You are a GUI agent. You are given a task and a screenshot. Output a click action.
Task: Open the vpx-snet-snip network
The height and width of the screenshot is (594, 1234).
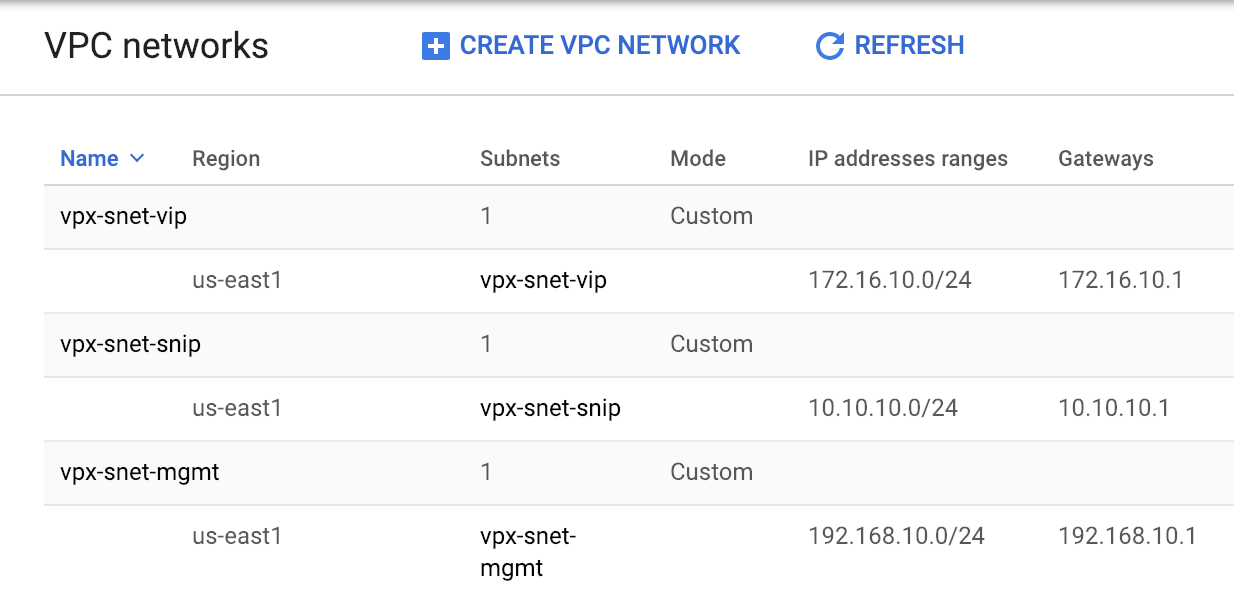130,344
